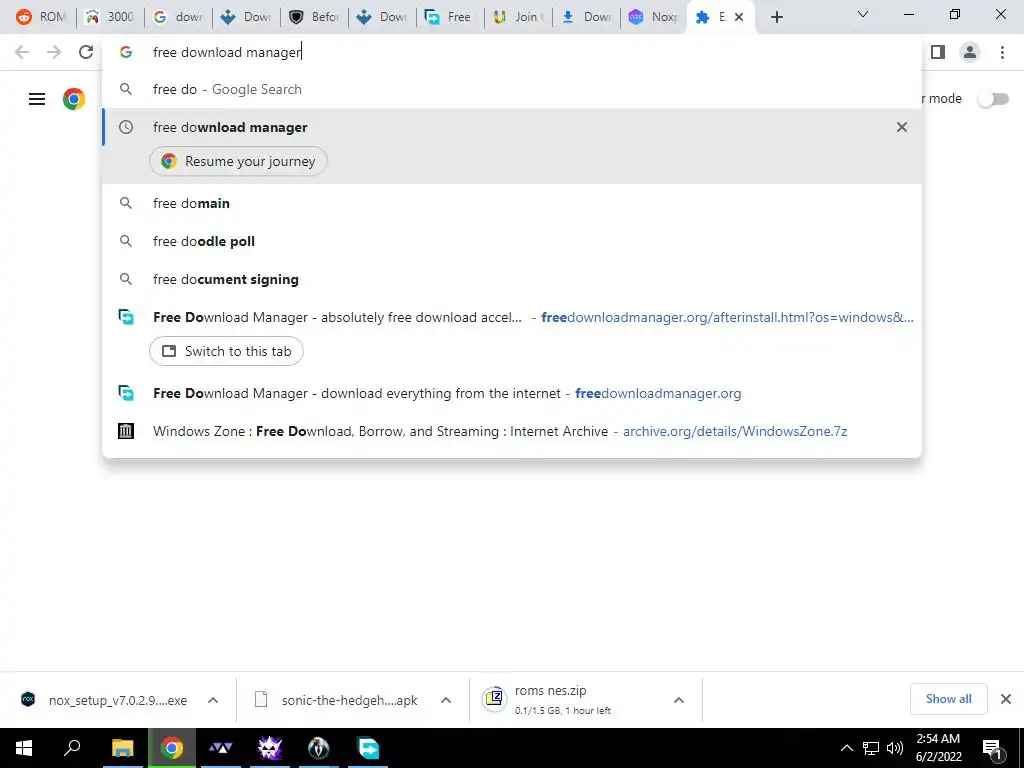Open the spiky monster app in taskbar
The width and height of the screenshot is (1024, 768).
click(x=269, y=748)
